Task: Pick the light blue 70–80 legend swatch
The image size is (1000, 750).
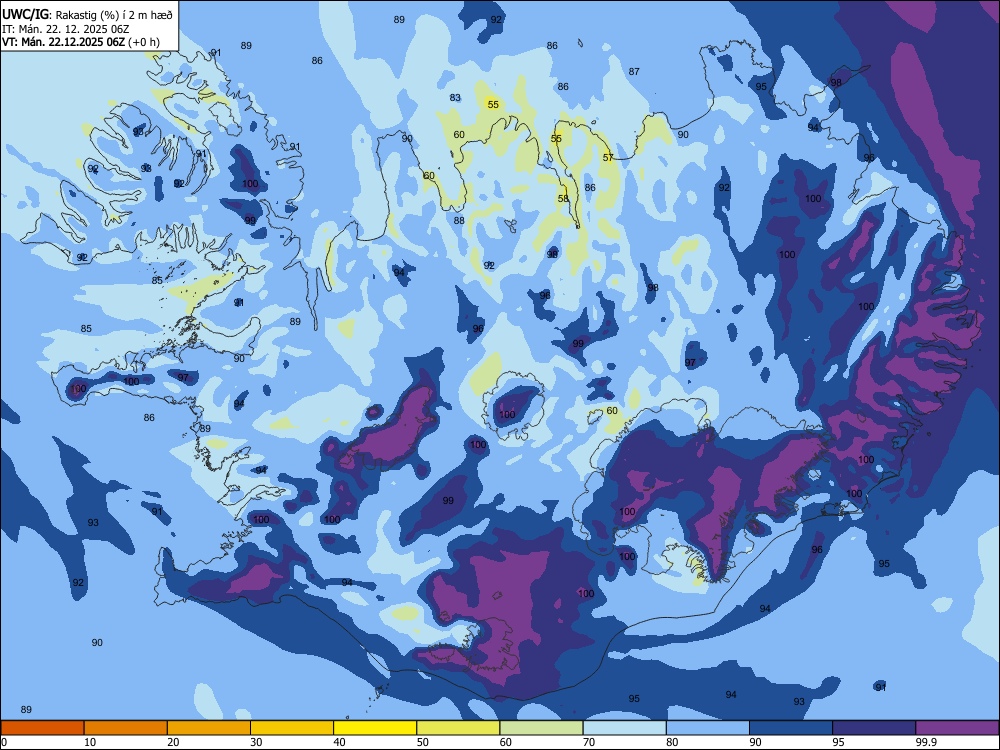Action: tap(624, 728)
